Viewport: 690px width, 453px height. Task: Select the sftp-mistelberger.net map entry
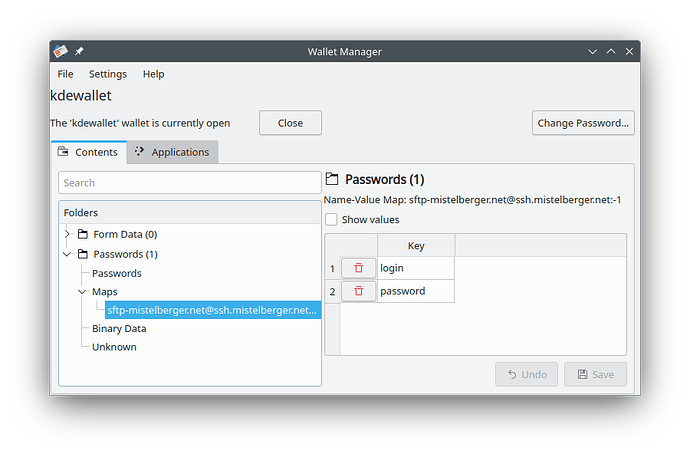[212, 310]
